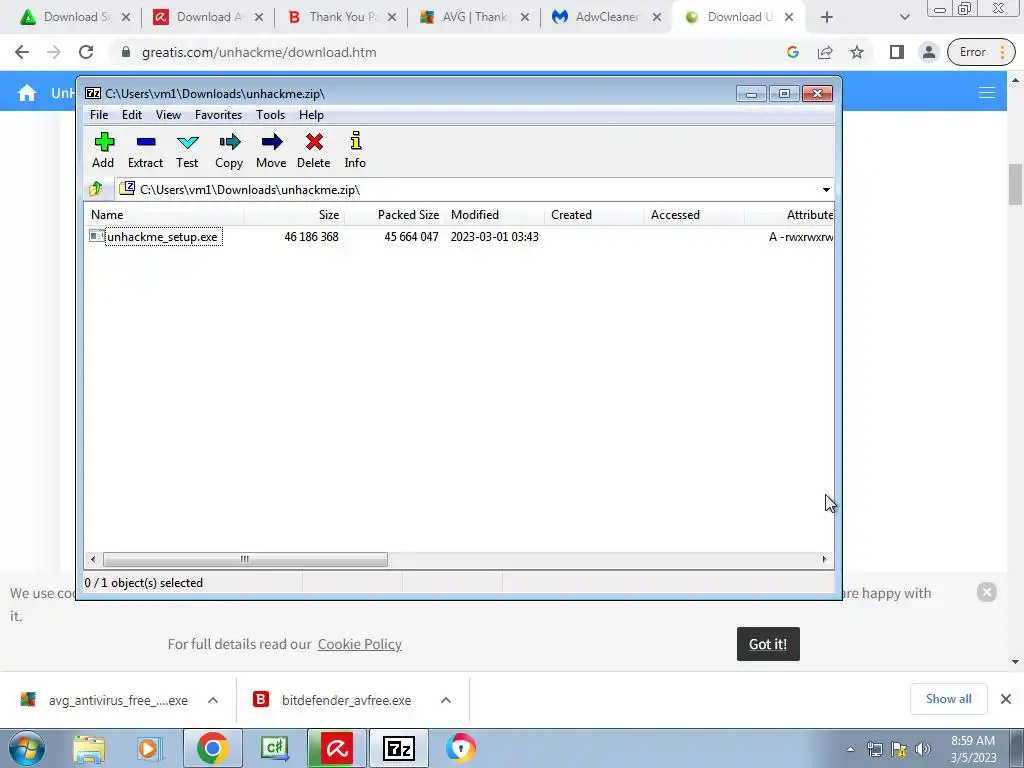Sort by the Name column header
Viewport: 1024px width, 768px height.
point(165,215)
